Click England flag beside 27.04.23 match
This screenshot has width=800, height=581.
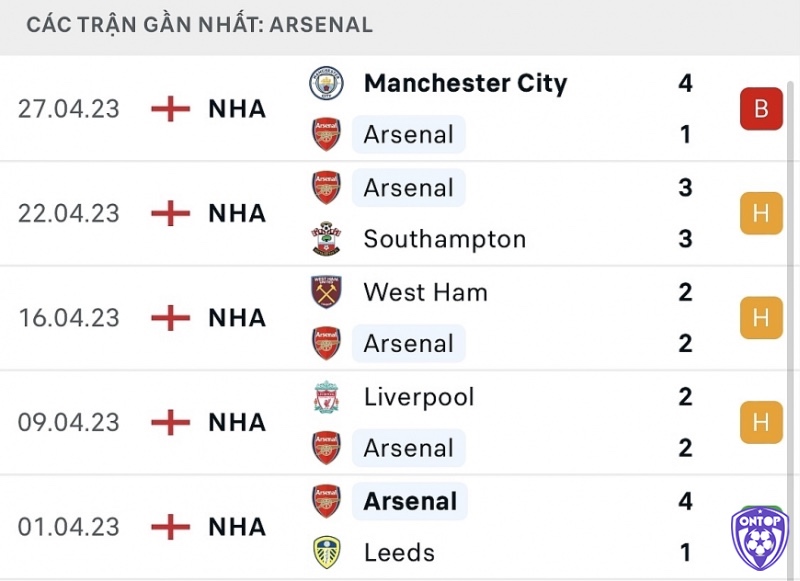click(x=170, y=109)
